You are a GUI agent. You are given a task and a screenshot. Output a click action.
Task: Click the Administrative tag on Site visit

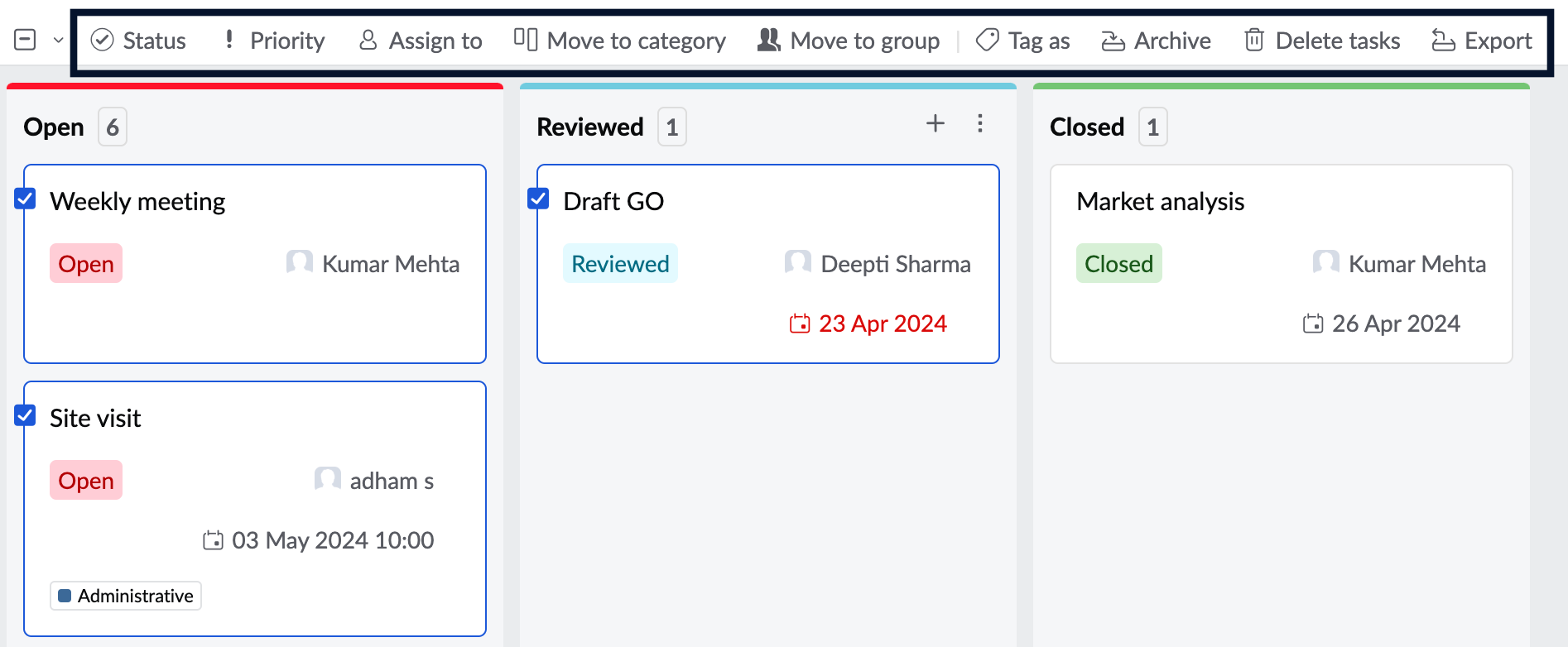[126, 596]
